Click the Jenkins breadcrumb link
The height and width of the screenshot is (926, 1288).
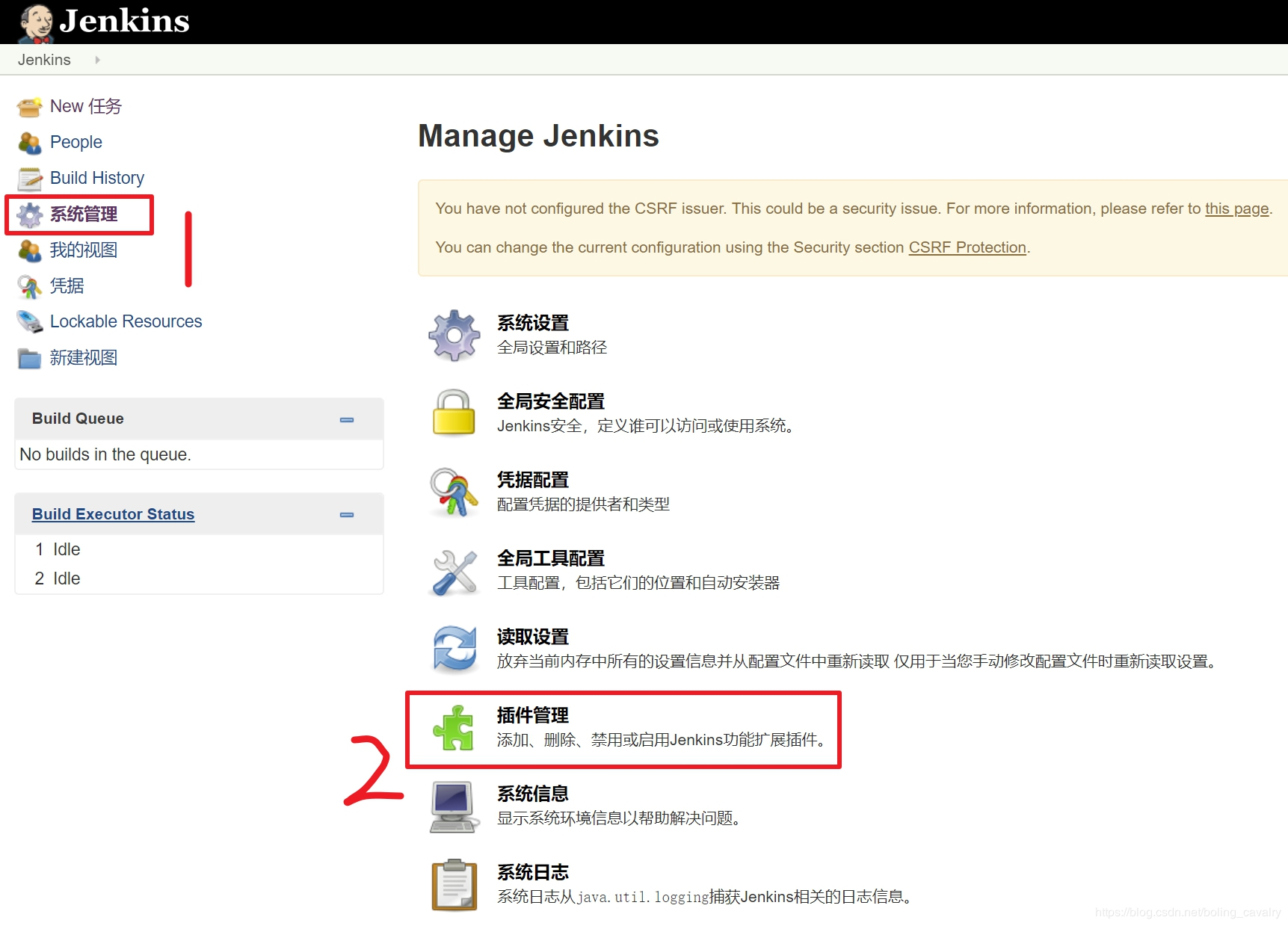coord(44,60)
